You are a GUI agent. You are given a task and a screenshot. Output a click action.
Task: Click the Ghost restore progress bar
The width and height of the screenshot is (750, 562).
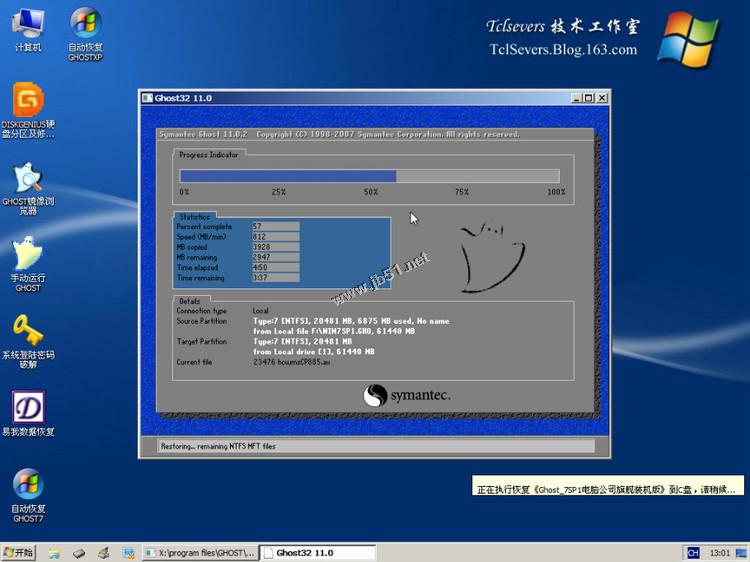click(369, 176)
